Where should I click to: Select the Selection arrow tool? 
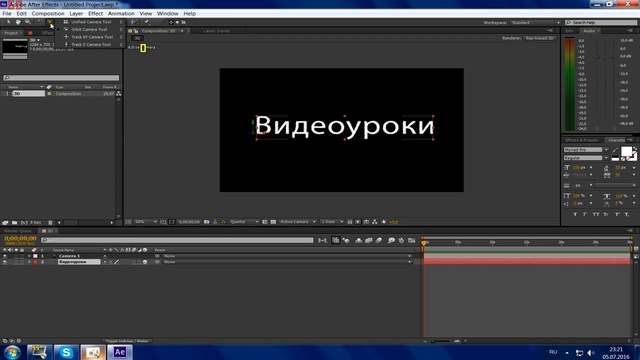coord(8,22)
